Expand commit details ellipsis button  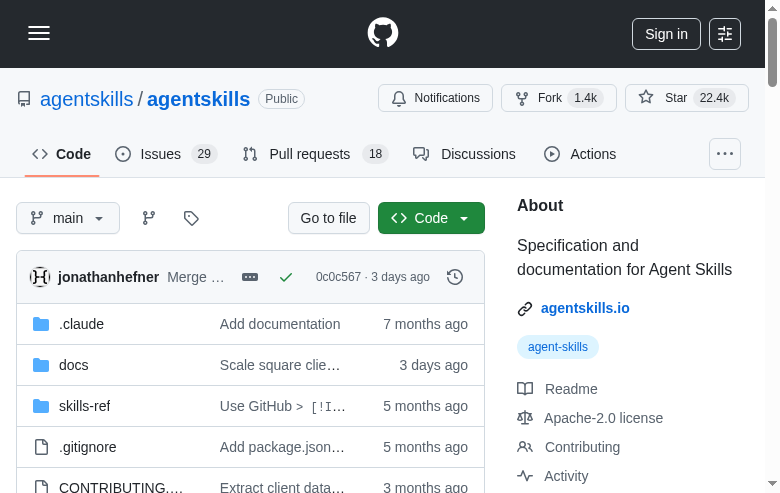pos(250,277)
